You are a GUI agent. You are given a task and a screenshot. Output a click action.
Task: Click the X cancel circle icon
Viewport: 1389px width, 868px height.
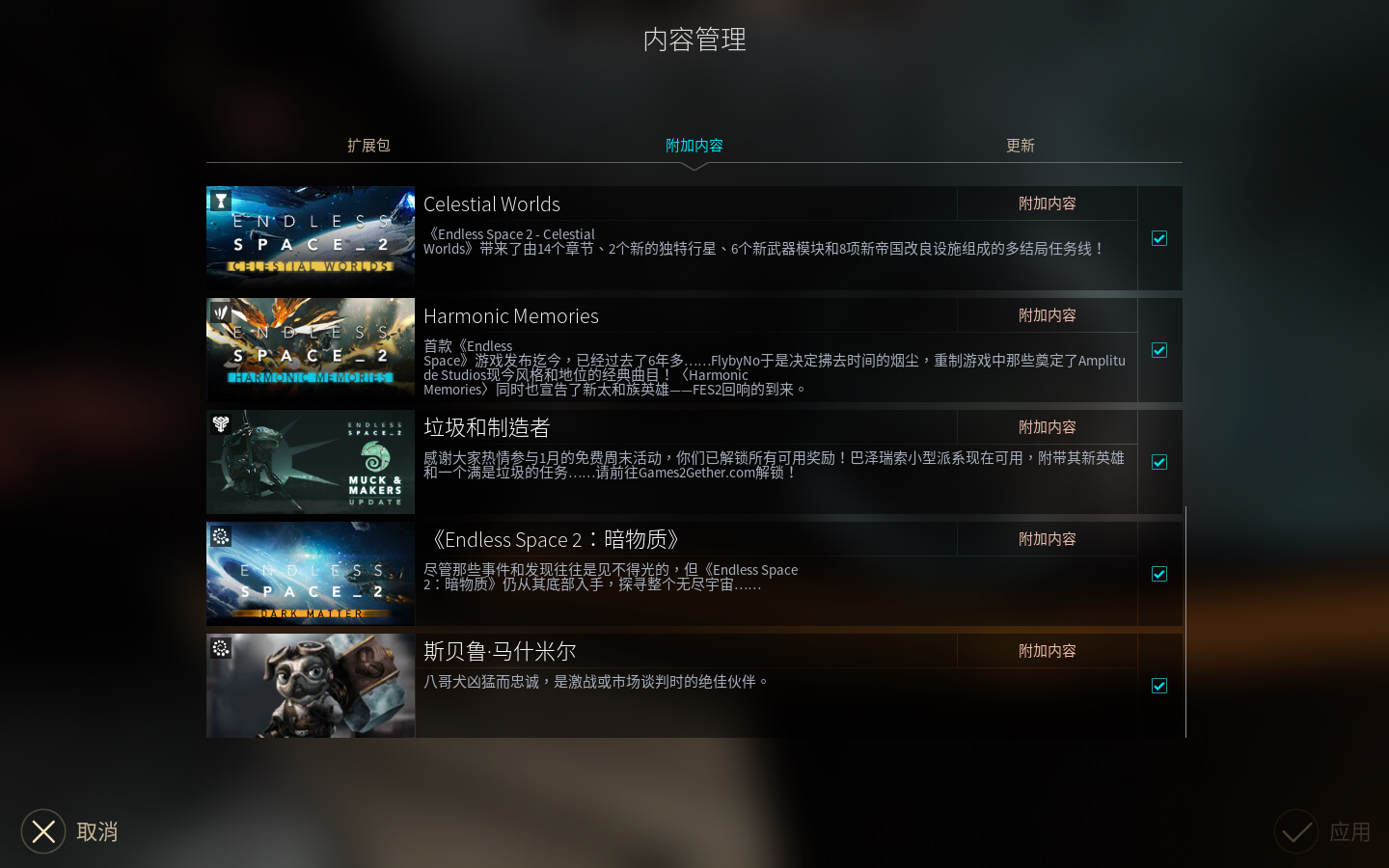click(x=43, y=831)
